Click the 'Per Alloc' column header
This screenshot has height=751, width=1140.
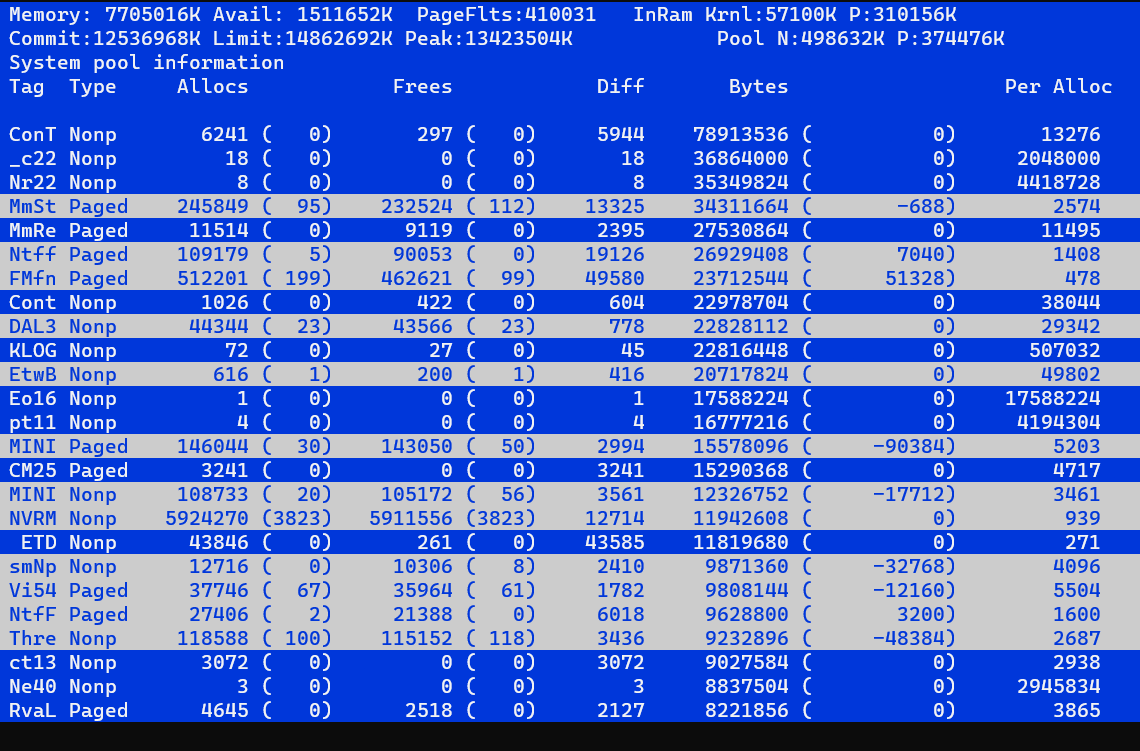[x=1058, y=87]
